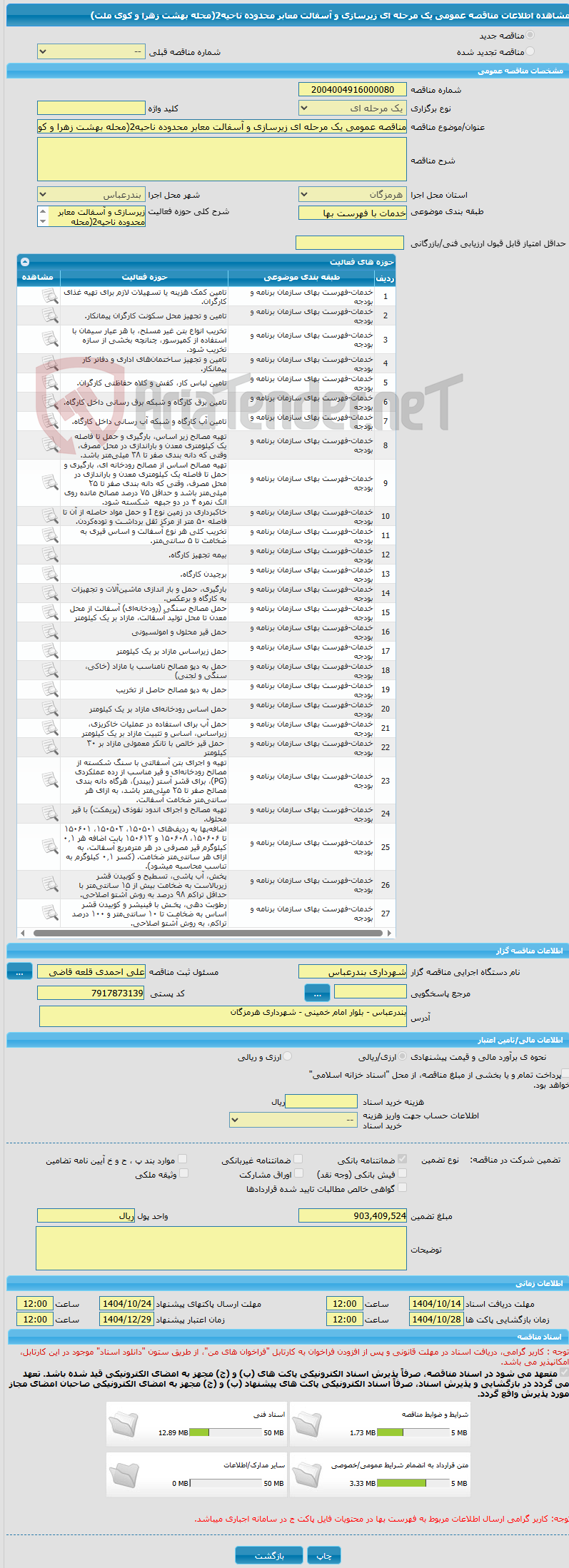The height and width of the screenshot is (1568, 569).
Task: Toggle the اوراق مشارکت checkbox
Action: pyautogui.click(x=298, y=1173)
